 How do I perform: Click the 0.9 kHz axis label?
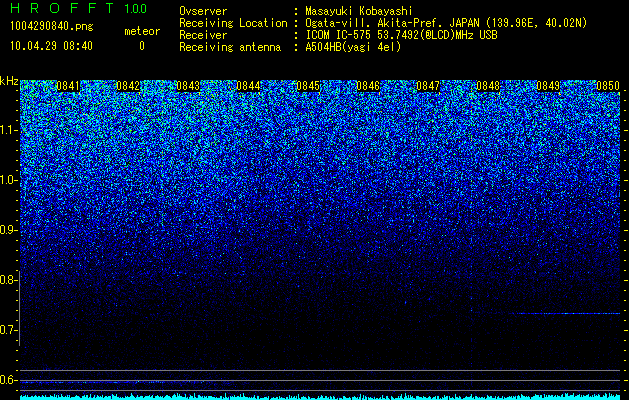(8, 230)
